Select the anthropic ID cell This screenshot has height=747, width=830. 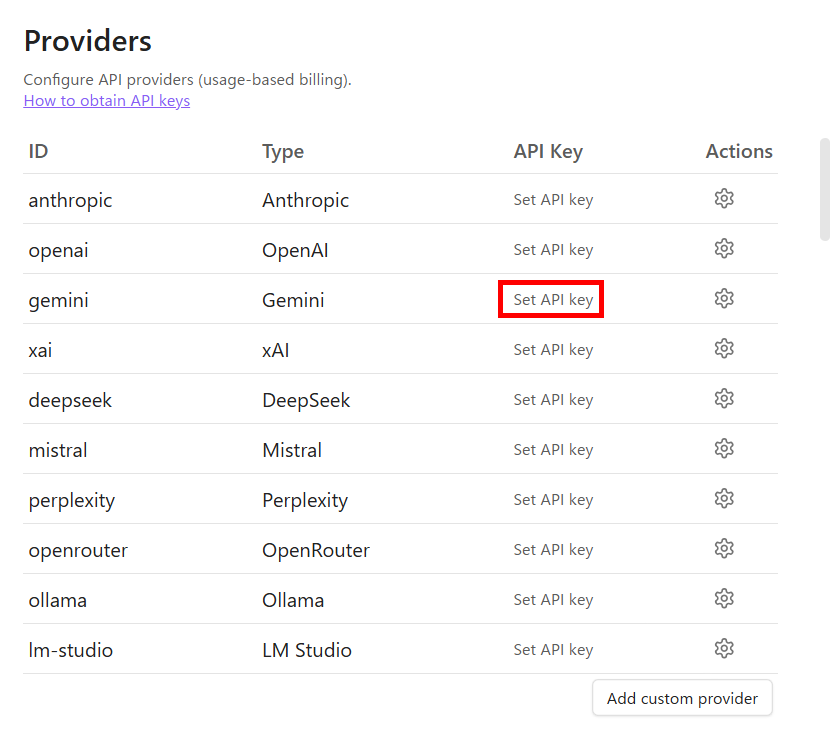[x=70, y=201]
